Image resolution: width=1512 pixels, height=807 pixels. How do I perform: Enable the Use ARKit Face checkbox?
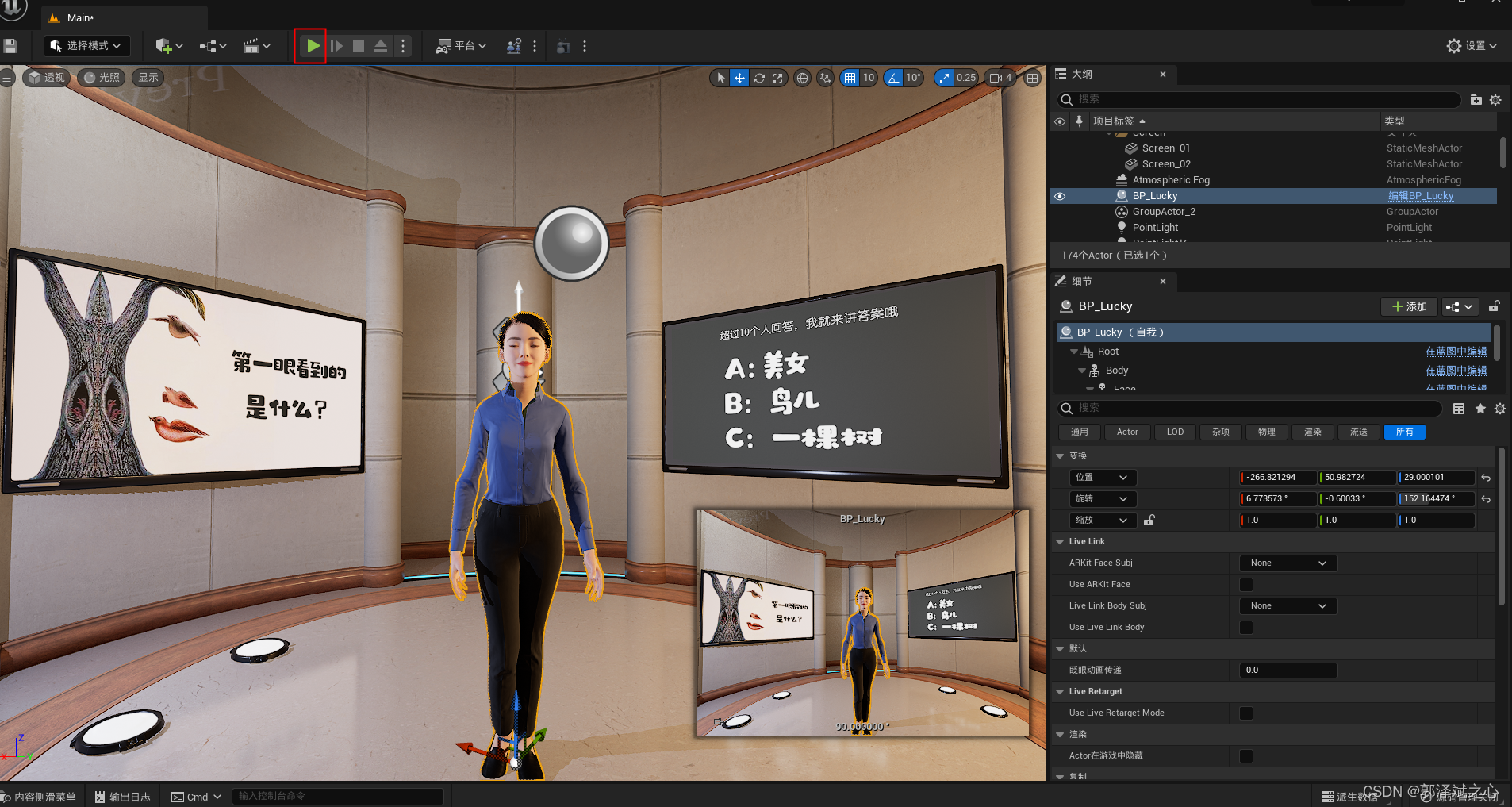(1246, 585)
